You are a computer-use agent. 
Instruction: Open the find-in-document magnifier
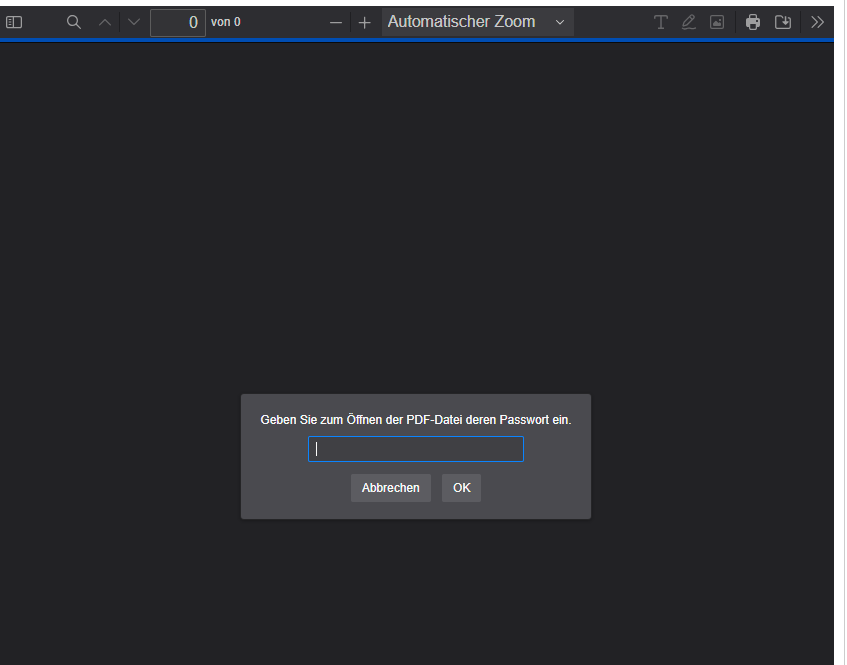pyautogui.click(x=73, y=22)
